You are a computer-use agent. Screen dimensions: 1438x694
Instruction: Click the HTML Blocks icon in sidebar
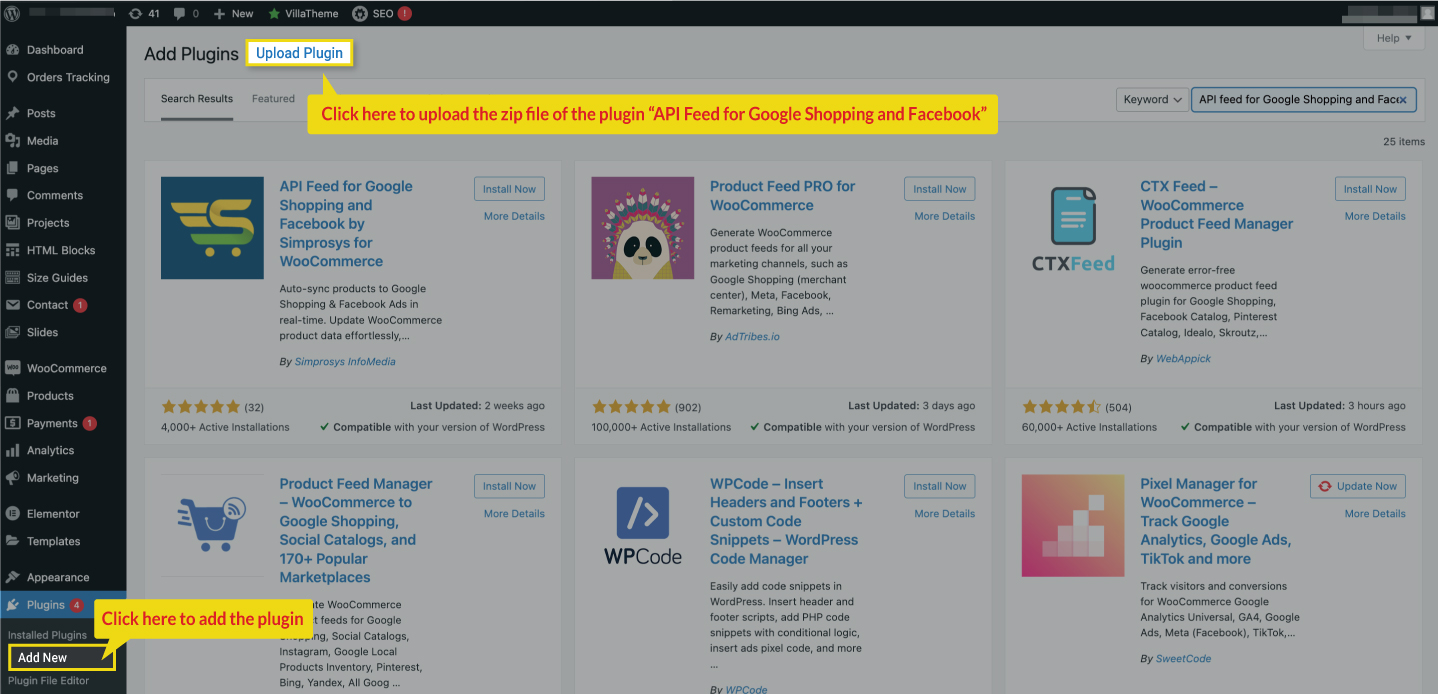click(x=13, y=250)
